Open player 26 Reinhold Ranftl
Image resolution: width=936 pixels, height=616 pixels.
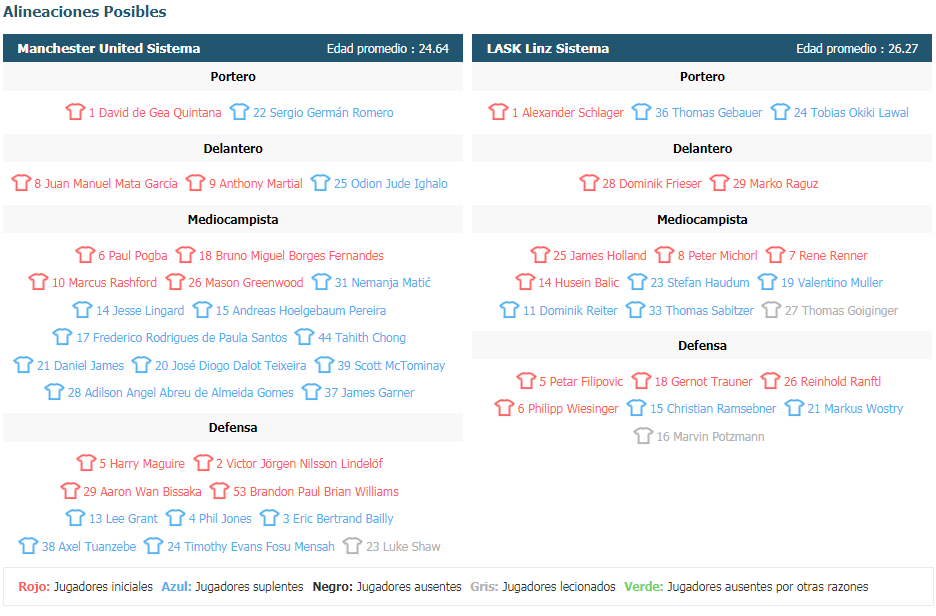832,382
